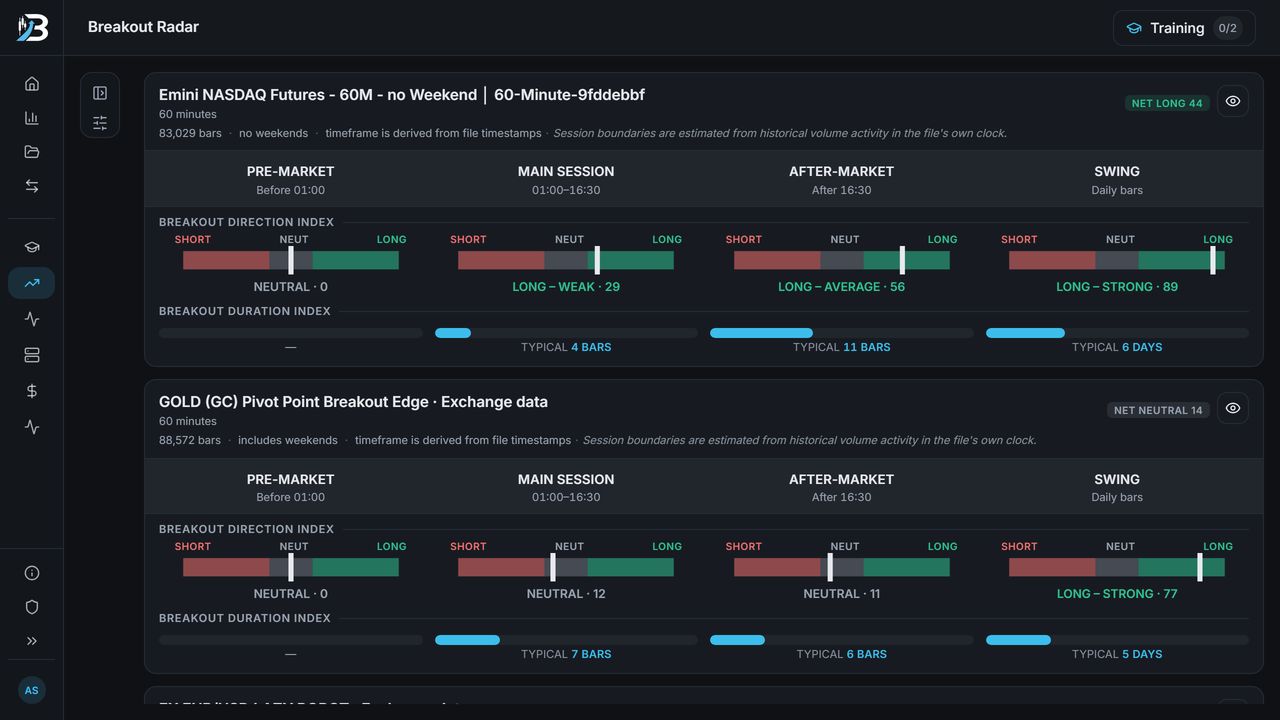Click the NET LONG 44 badge
The width and height of the screenshot is (1280, 720).
click(1167, 103)
